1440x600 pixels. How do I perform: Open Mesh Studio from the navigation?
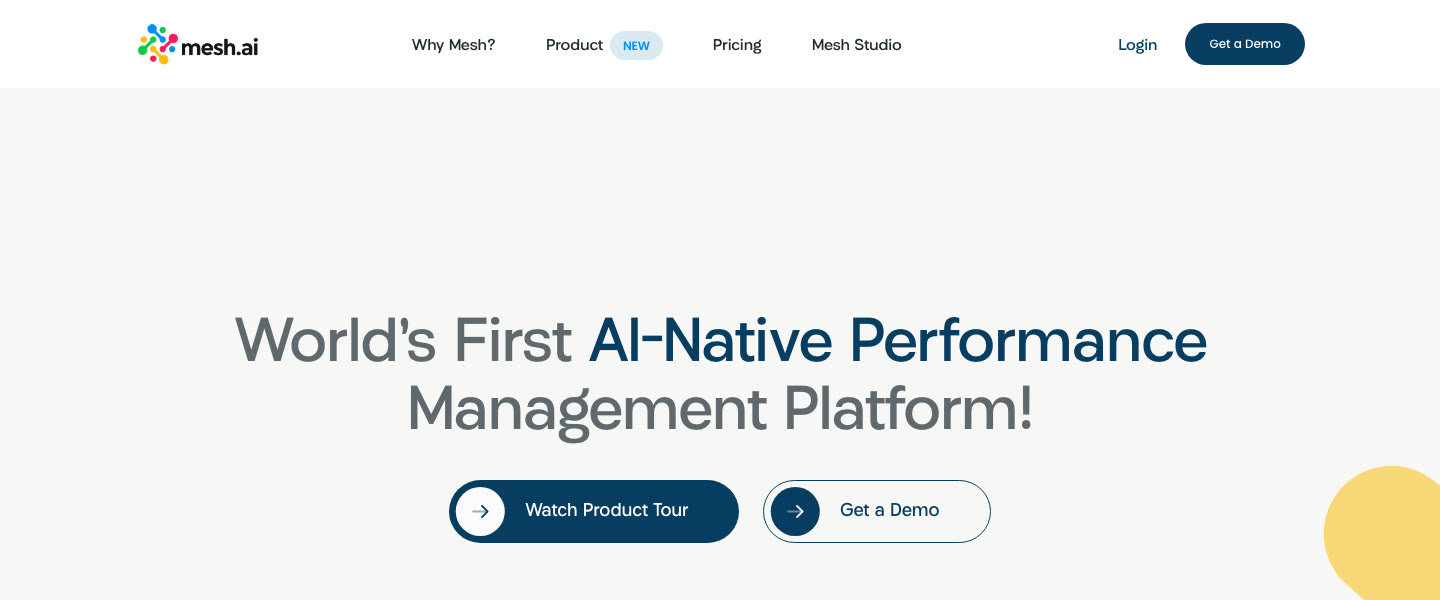[x=856, y=45]
